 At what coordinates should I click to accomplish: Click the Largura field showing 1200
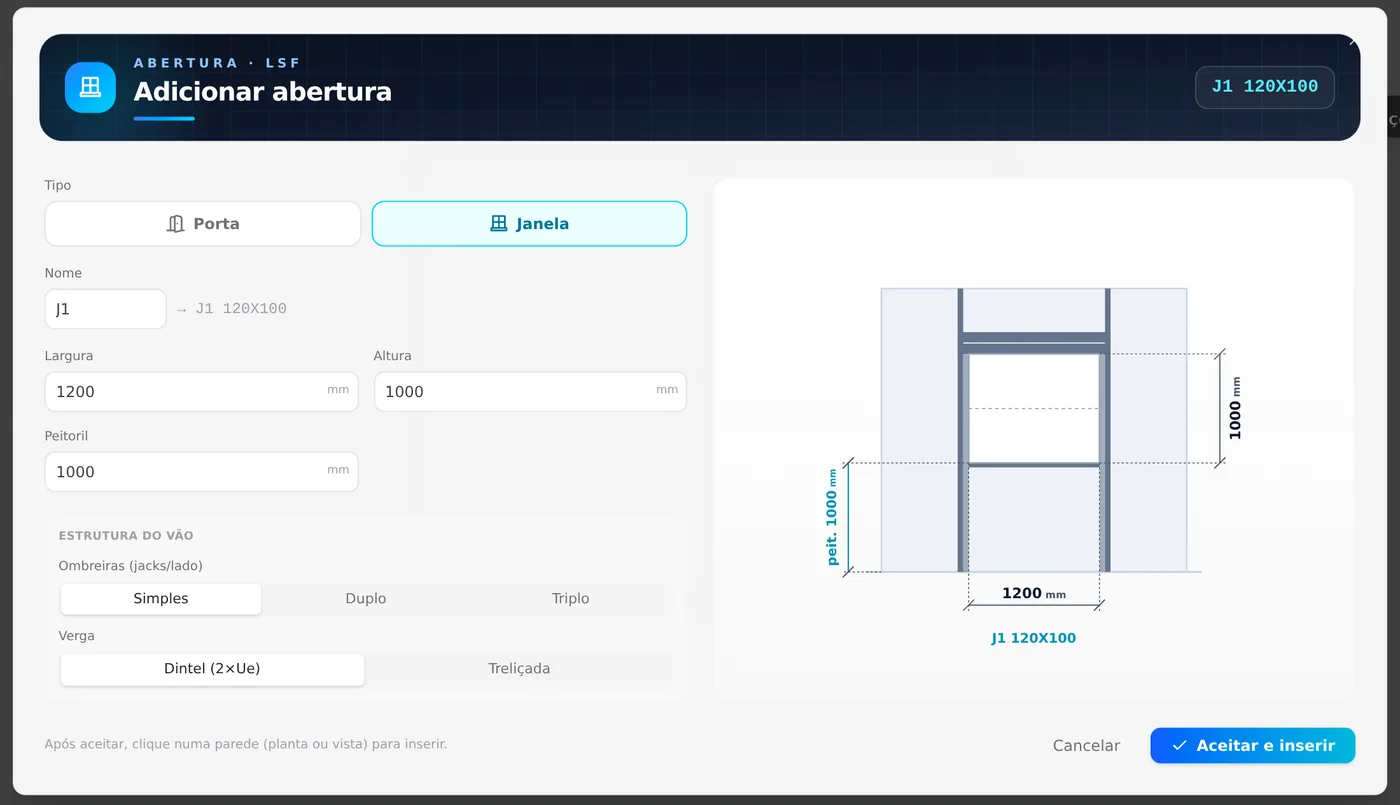click(201, 391)
